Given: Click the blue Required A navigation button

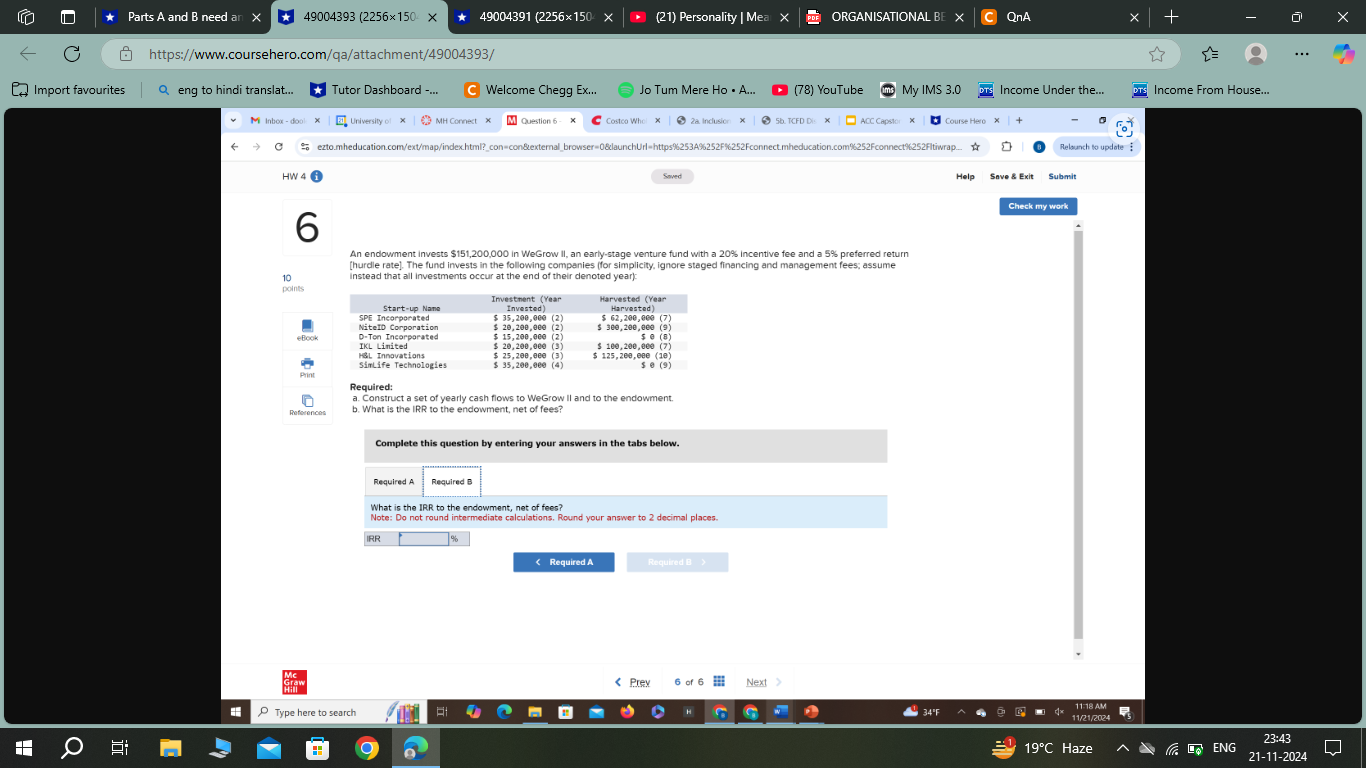Looking at the screenshot, I should click(x=564, y=562).
